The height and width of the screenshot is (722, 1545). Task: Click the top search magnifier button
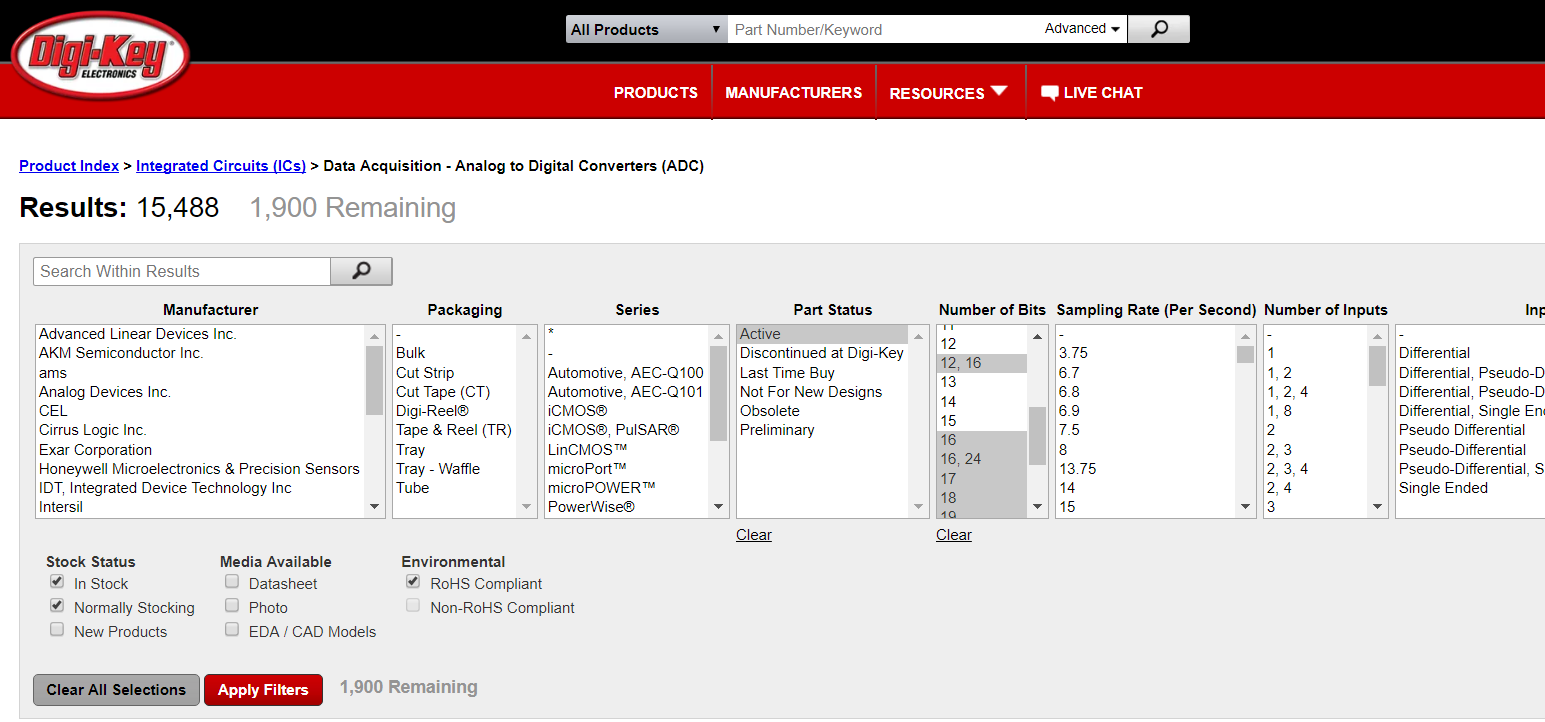pyautogui.click(x=1159, y=29)
